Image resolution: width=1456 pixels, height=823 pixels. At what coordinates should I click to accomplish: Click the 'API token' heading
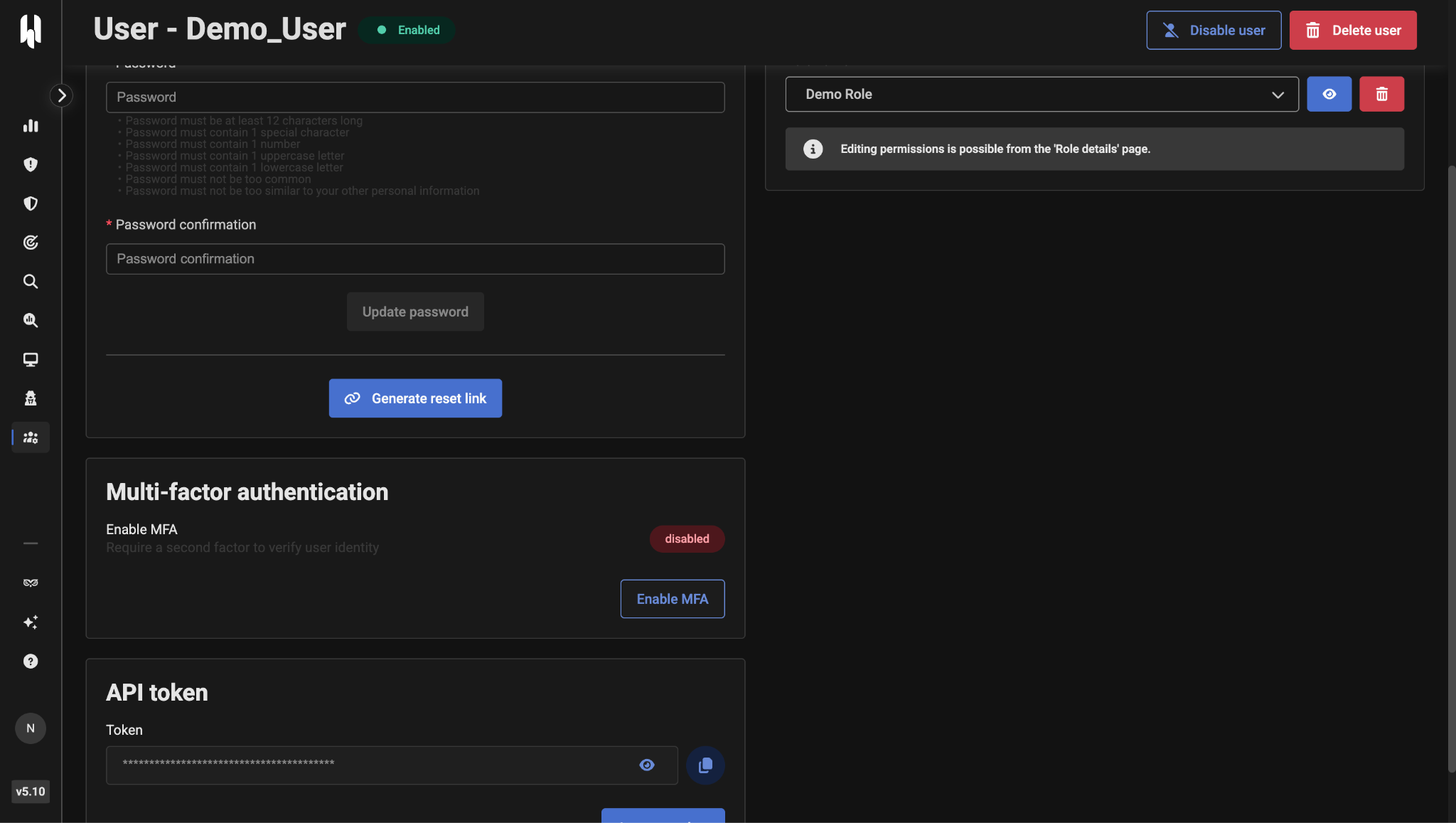pos(157,693)
